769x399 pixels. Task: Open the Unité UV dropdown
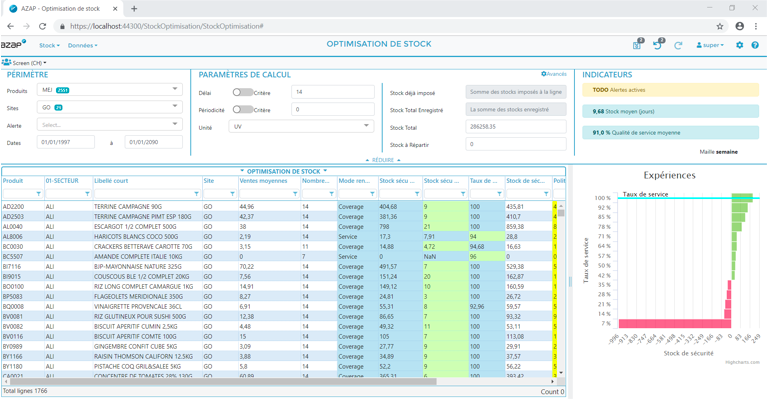coord(301,126)
